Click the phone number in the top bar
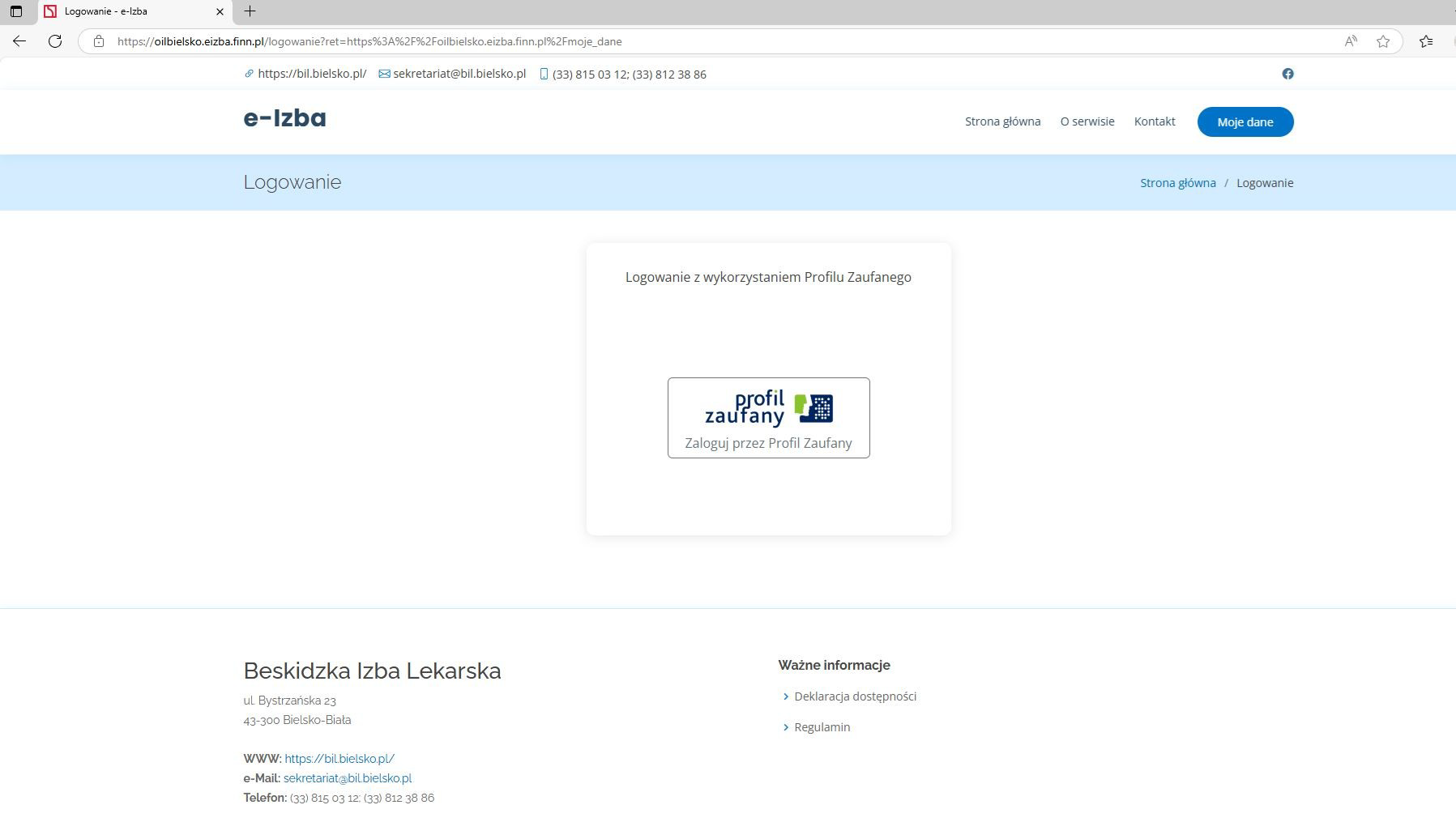The image size is (1456, 822). pos(629,75)
